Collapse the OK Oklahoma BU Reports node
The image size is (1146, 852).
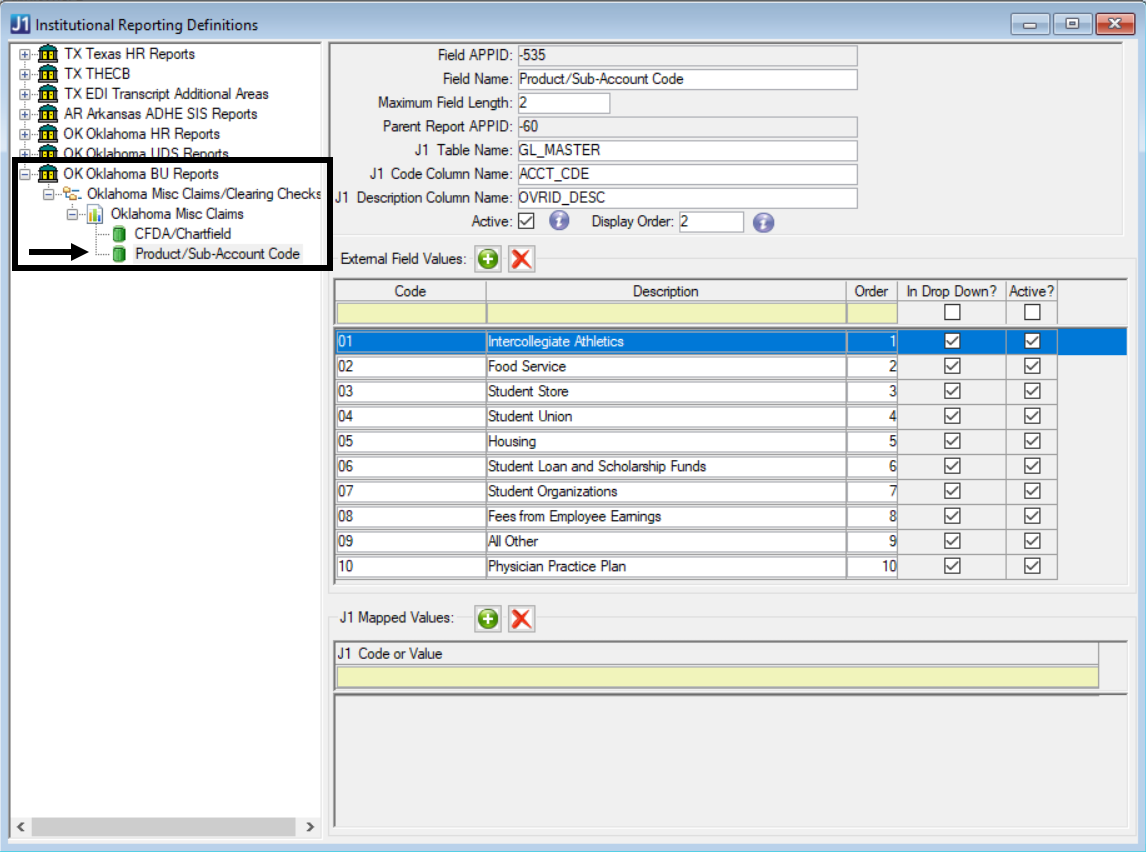26,174
